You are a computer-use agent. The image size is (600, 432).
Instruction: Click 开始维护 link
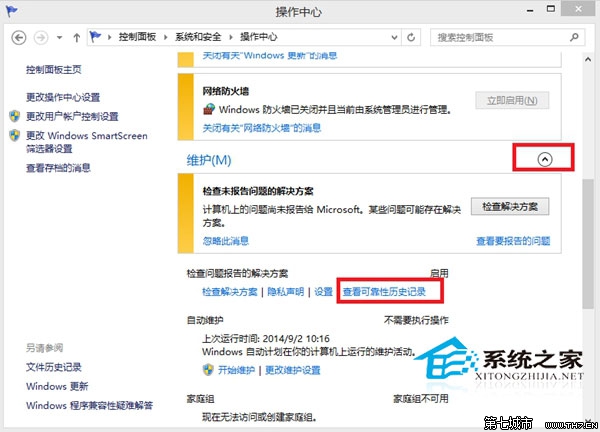click(236, 370)
